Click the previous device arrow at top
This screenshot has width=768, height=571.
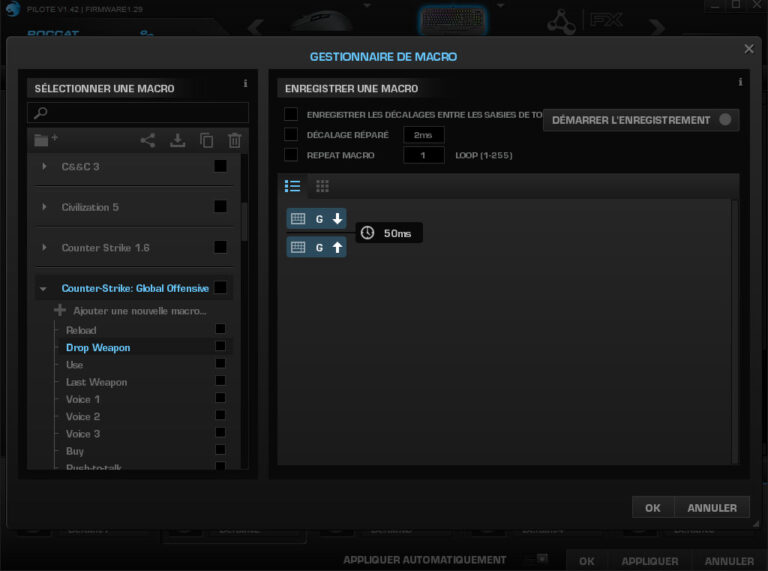pos(256,27)
